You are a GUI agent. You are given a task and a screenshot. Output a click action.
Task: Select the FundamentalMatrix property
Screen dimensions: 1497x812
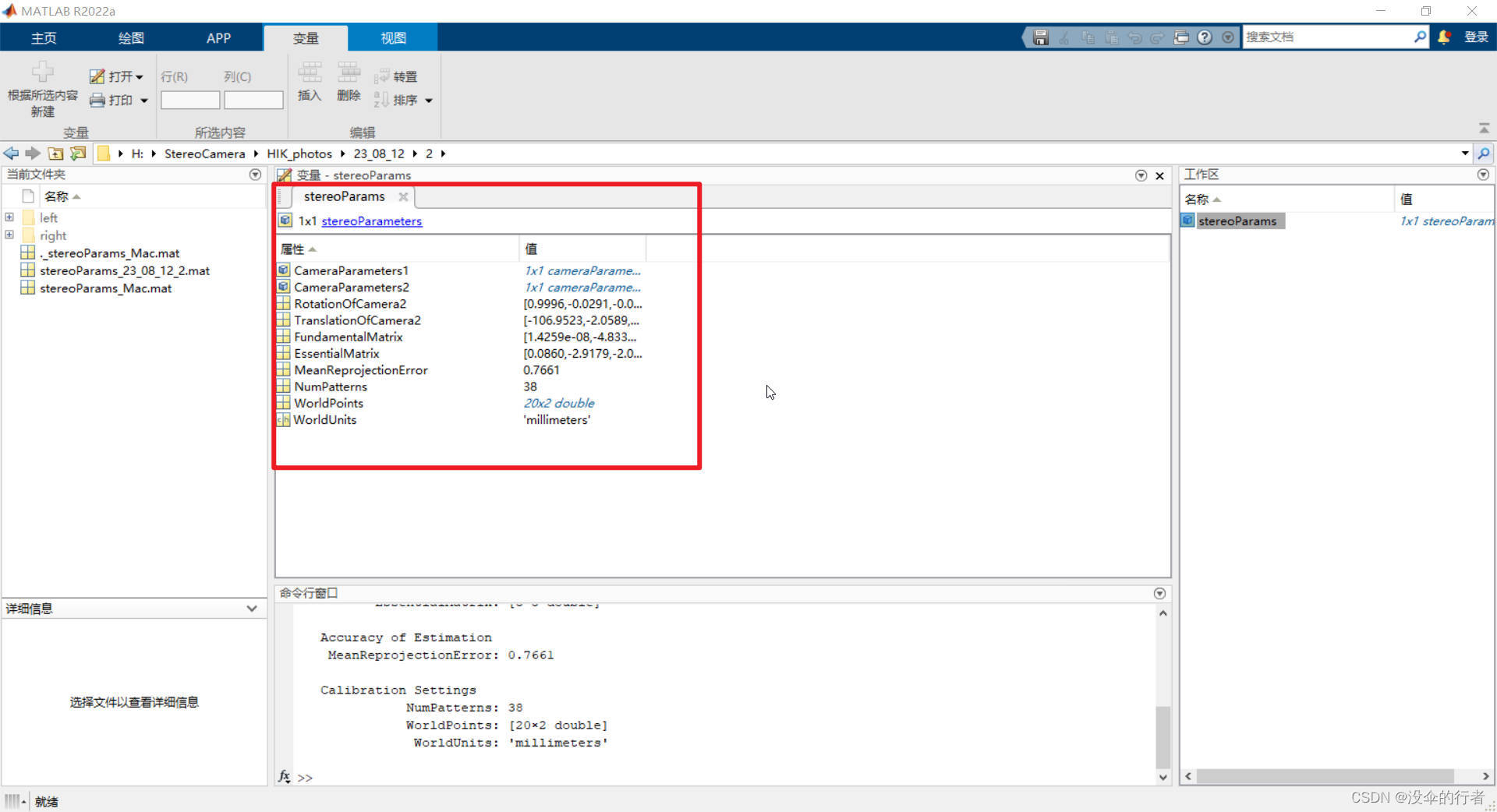point(349,337)
